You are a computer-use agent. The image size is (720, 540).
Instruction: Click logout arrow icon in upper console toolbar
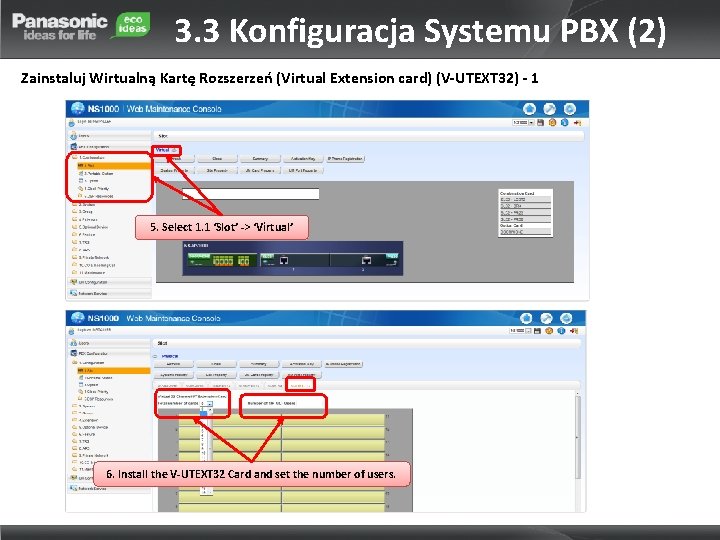click(x=577, y=123)
